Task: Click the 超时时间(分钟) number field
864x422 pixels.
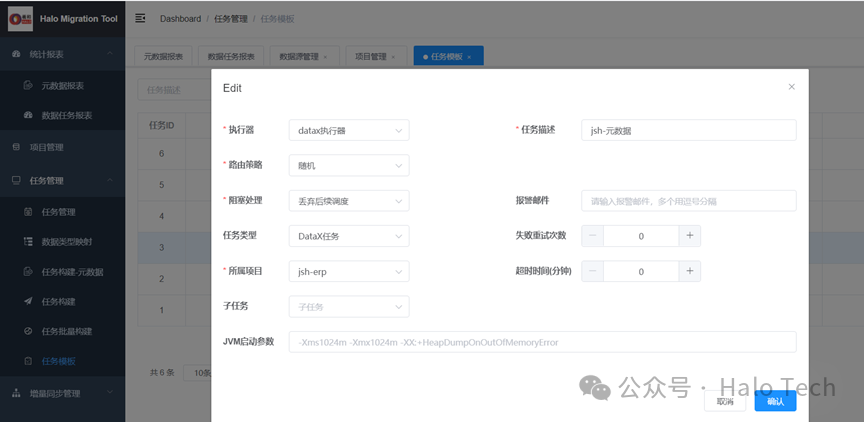Action: point(641,271)
